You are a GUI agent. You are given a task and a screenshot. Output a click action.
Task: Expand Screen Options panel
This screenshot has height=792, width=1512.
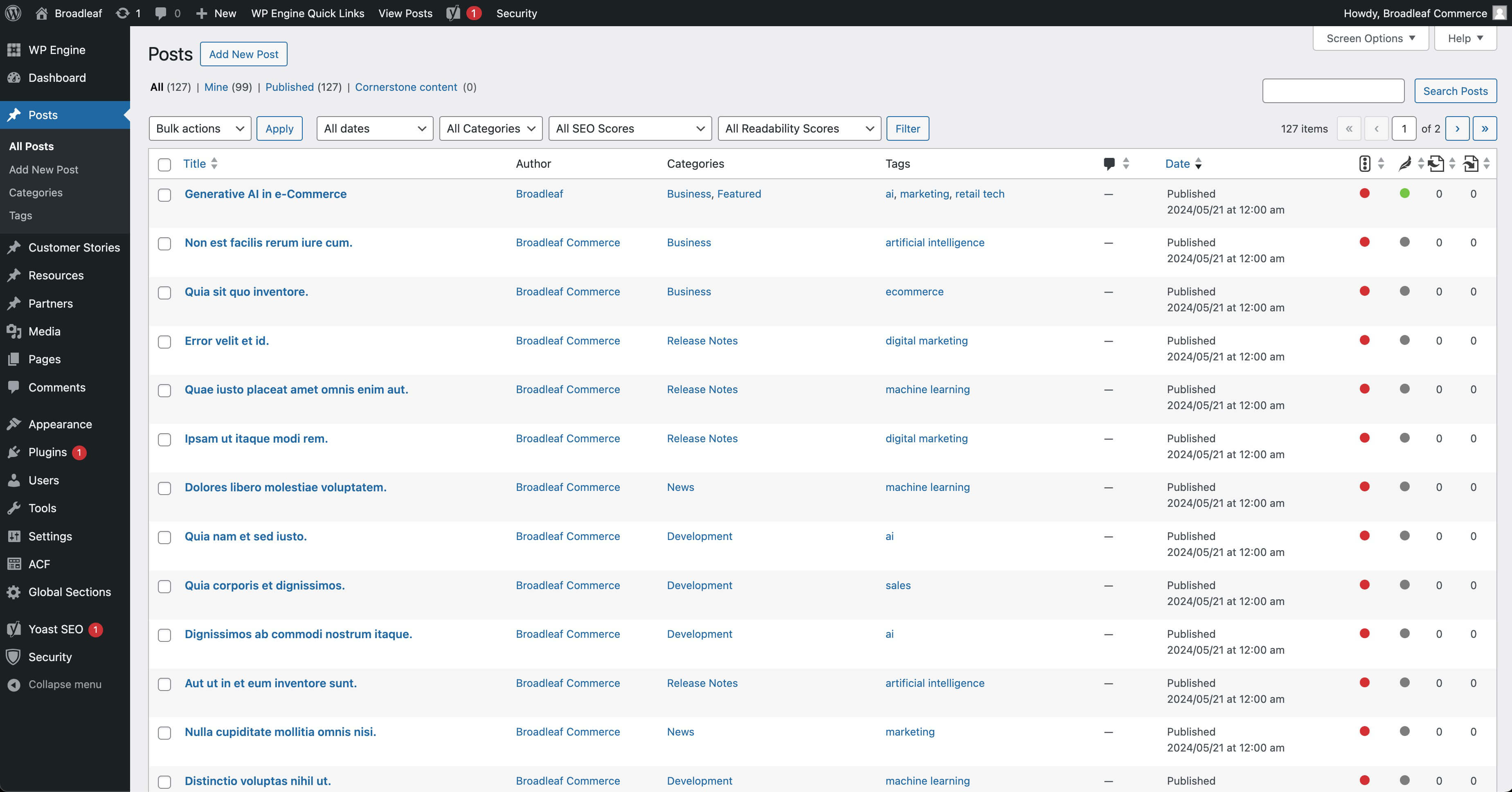pyautogui.click(x=1370, y=38)
